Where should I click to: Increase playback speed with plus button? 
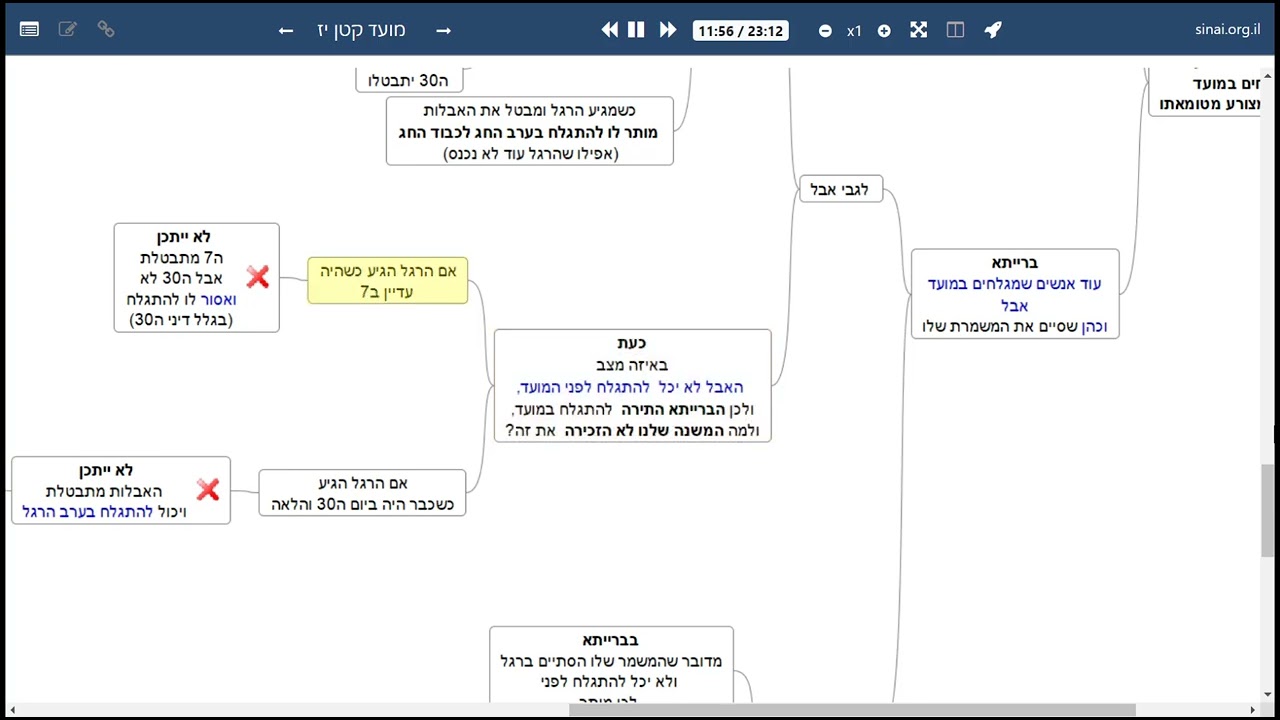point(884,31)
